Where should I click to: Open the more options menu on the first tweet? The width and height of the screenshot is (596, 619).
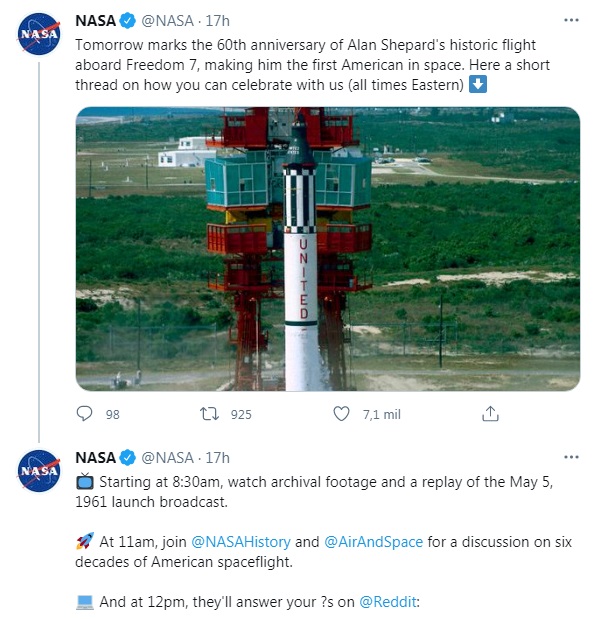coord(571,20)
